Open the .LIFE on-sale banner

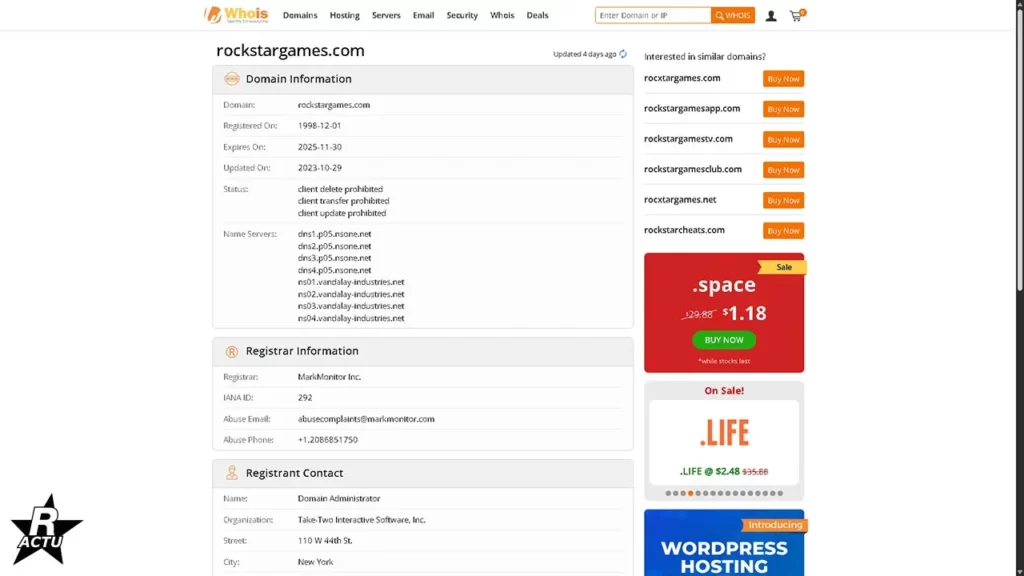pyautogui.click(x=724, y=441)
